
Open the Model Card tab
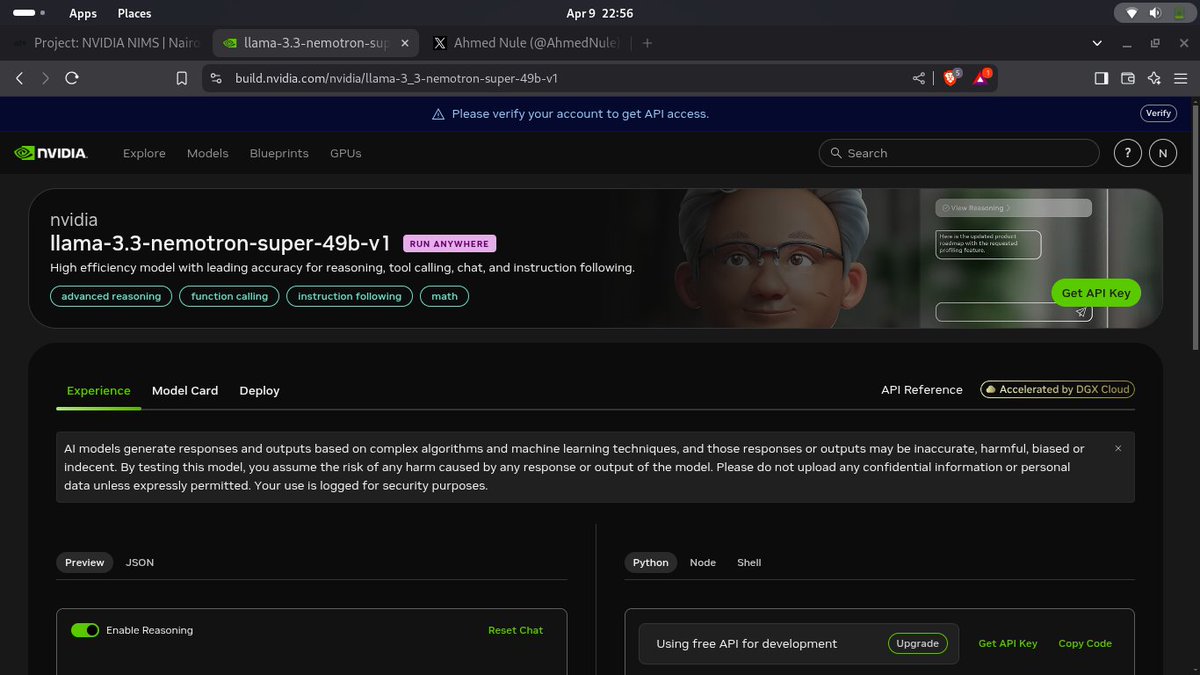click(x=185, y=391)
